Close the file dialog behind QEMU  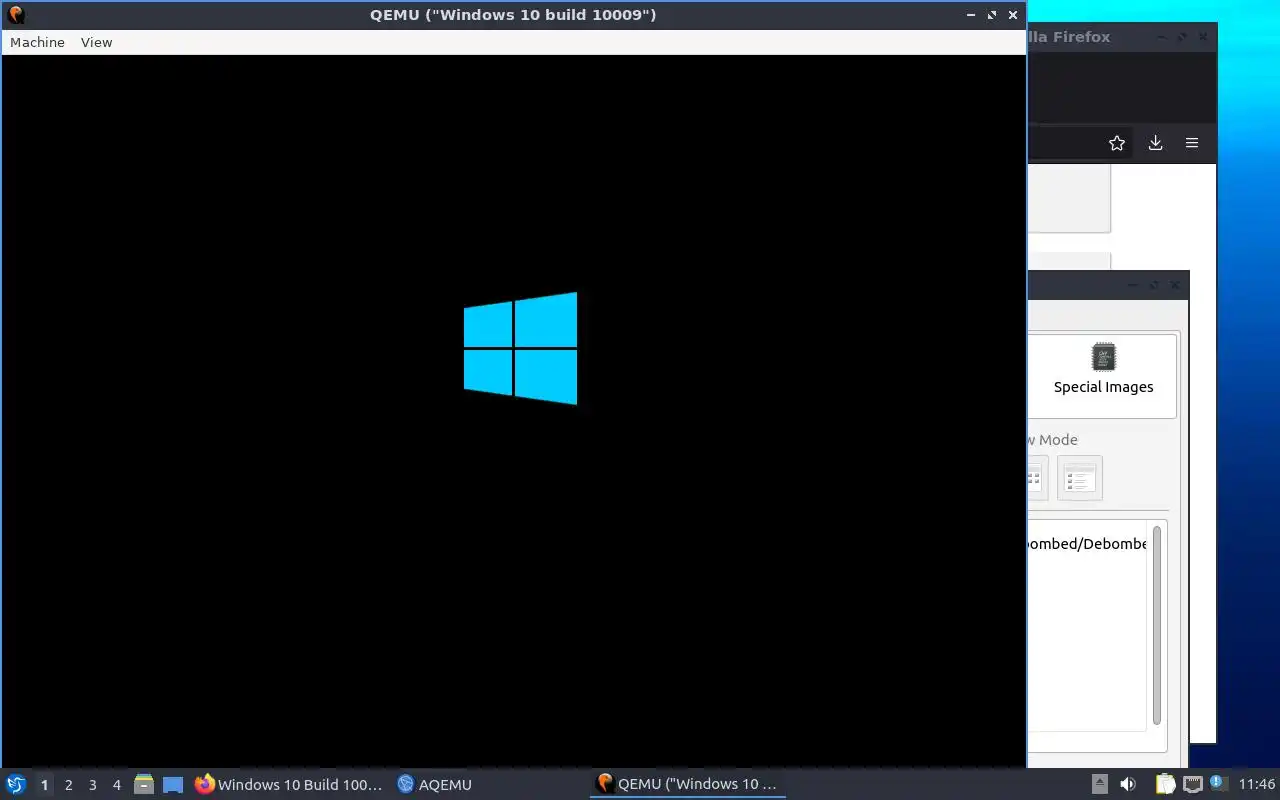point(1175,285)
